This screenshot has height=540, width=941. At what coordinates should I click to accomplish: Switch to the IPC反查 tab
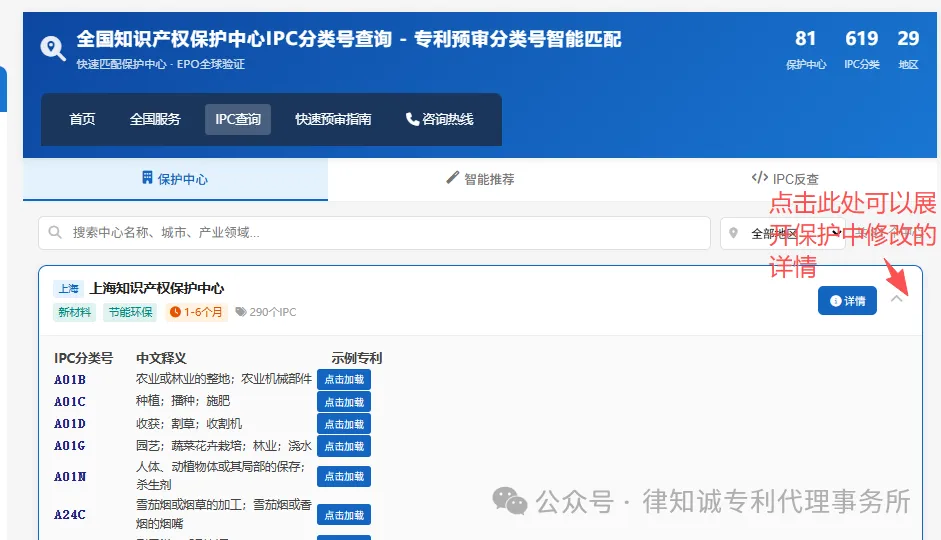pyautogui.click(x=785, y=179)
